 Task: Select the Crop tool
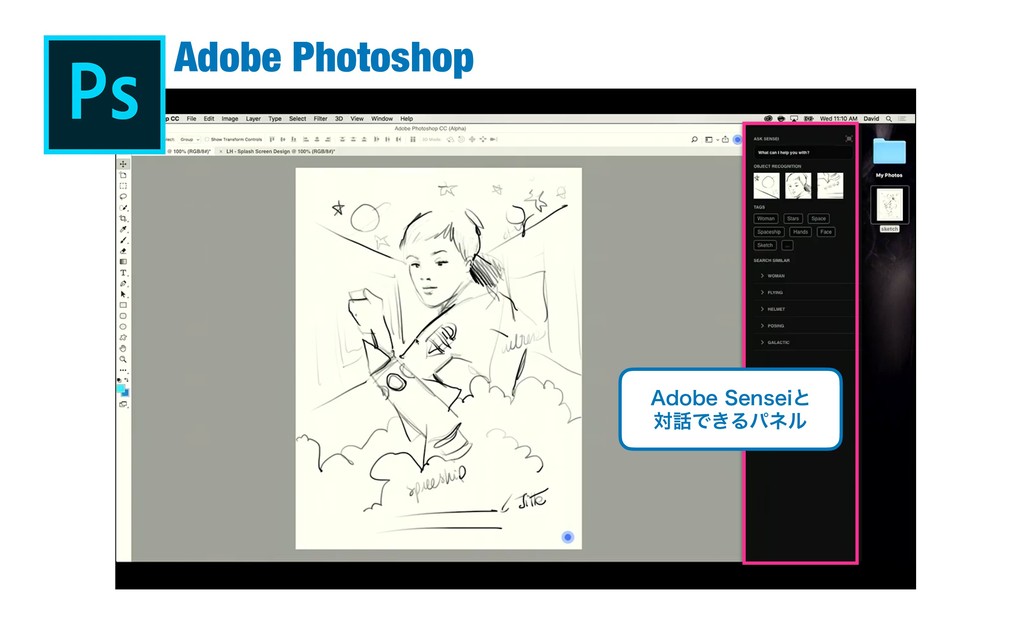point(123,218)
